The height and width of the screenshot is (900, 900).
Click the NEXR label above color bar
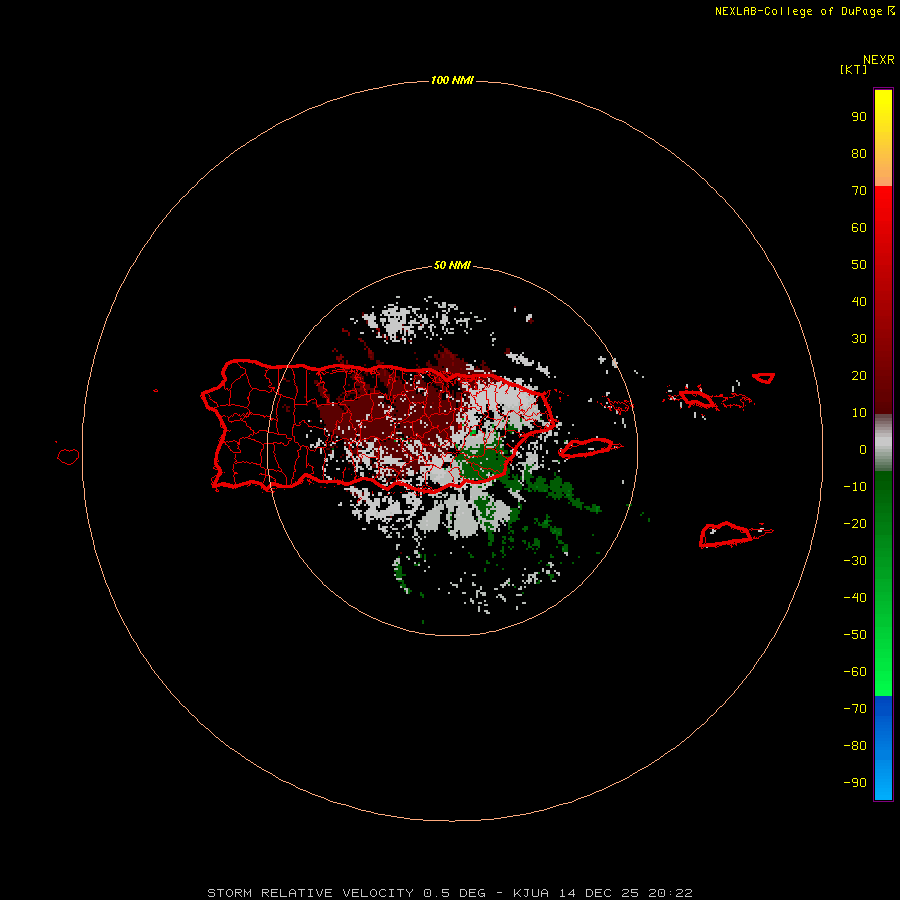[879, 60]
